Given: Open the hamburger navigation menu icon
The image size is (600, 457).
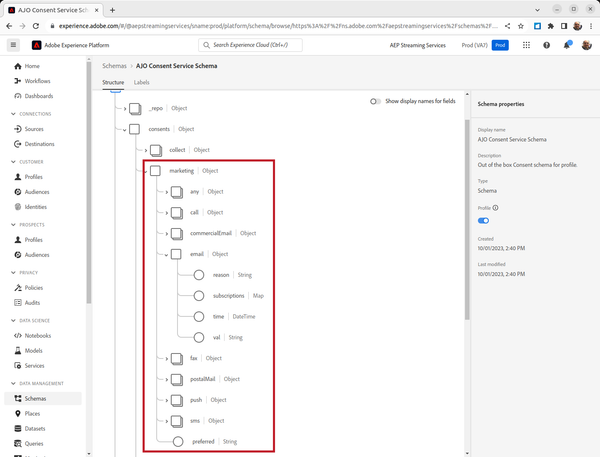Looking at the screenshot, I should (13, 45).
